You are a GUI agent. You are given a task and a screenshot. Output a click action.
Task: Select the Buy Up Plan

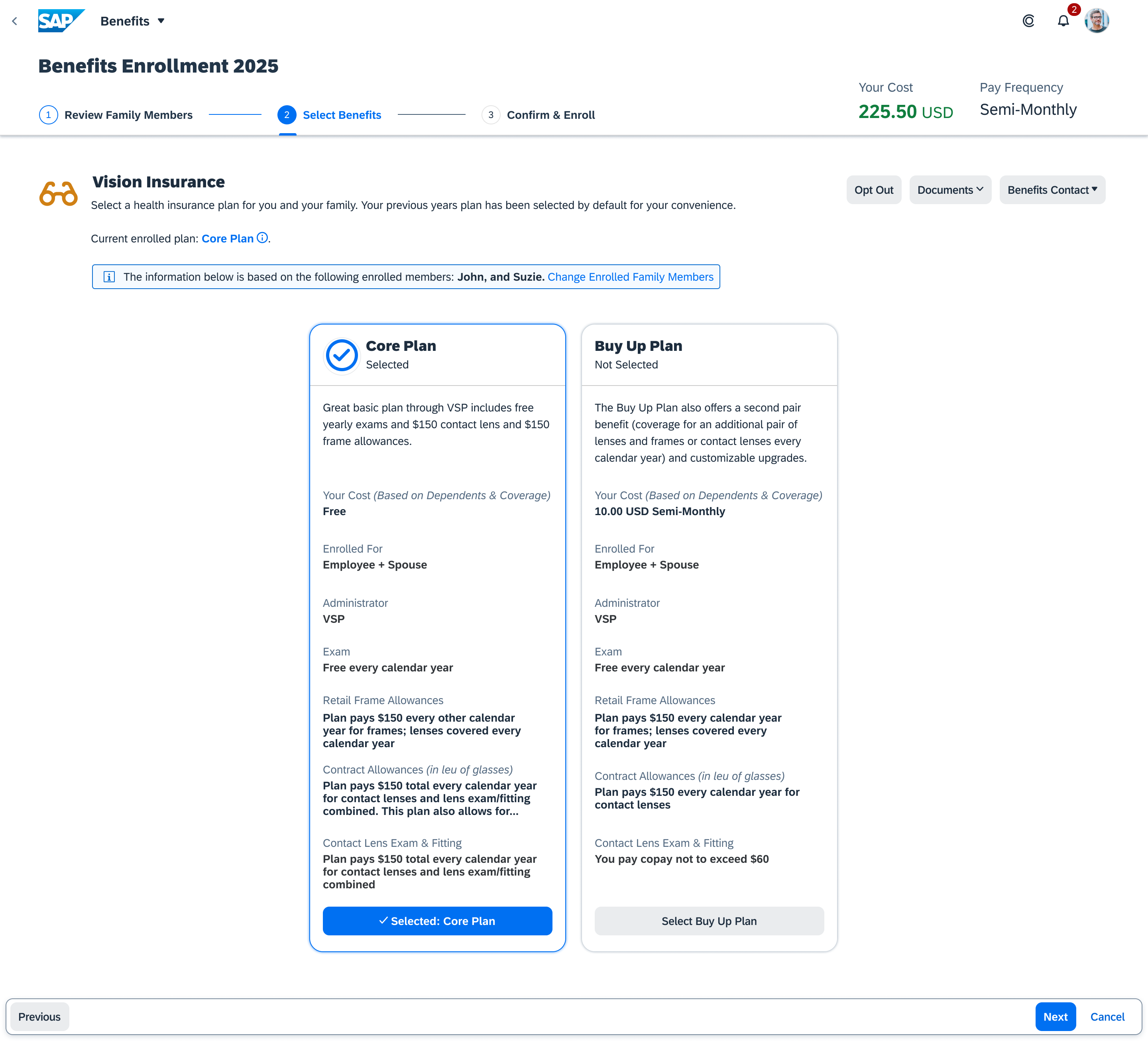pos(708,921)
